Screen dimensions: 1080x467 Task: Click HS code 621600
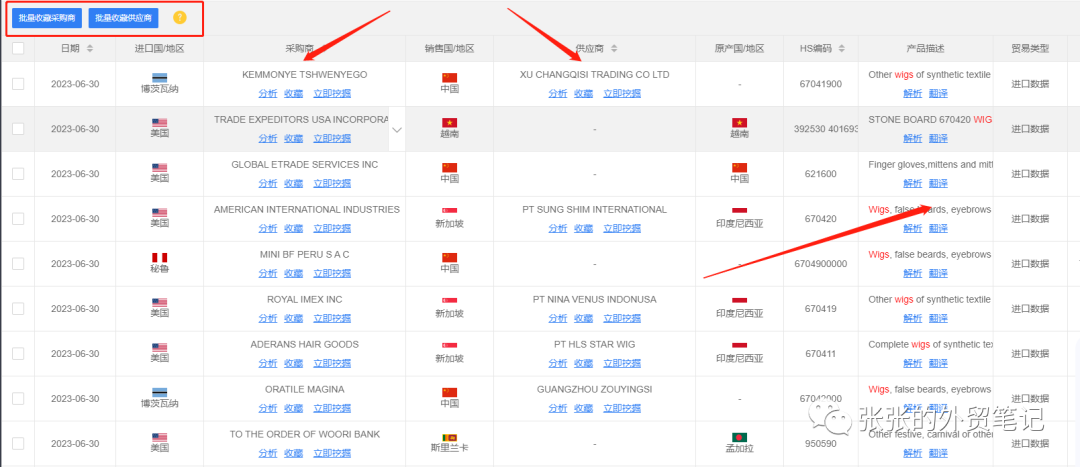point(821,174)
